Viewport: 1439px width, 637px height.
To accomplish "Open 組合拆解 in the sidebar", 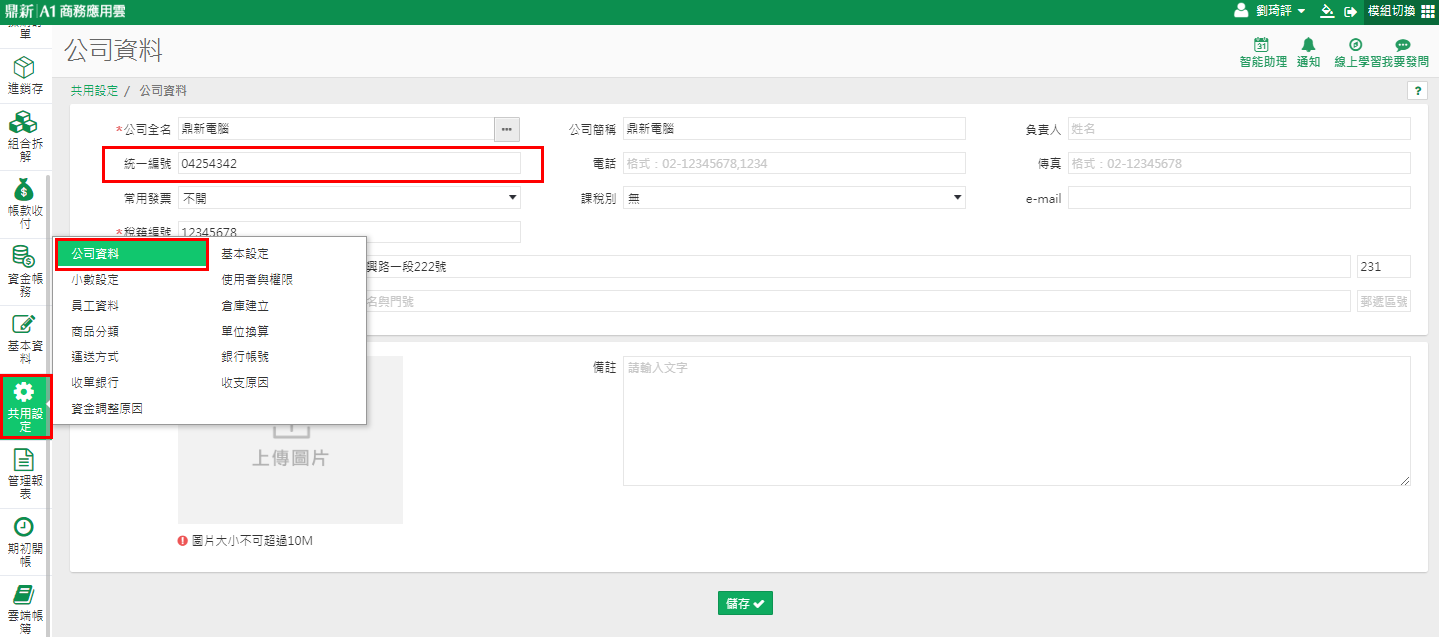I will tap(25, 136).
